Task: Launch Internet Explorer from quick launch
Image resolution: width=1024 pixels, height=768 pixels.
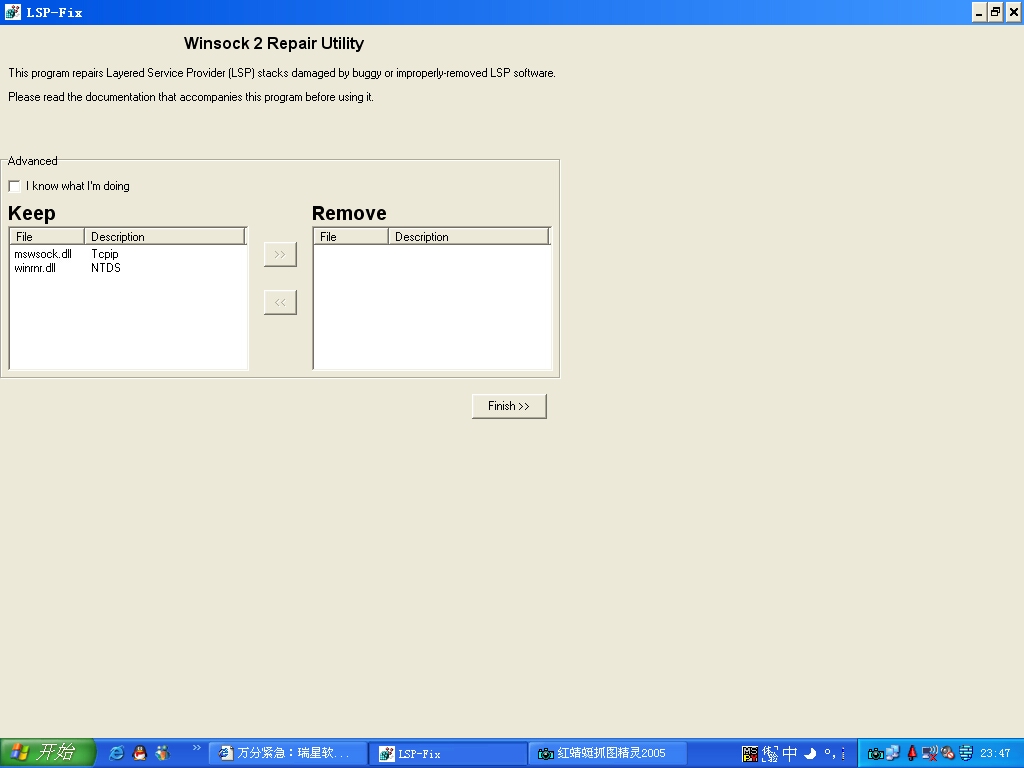Action: pos(116,753)
